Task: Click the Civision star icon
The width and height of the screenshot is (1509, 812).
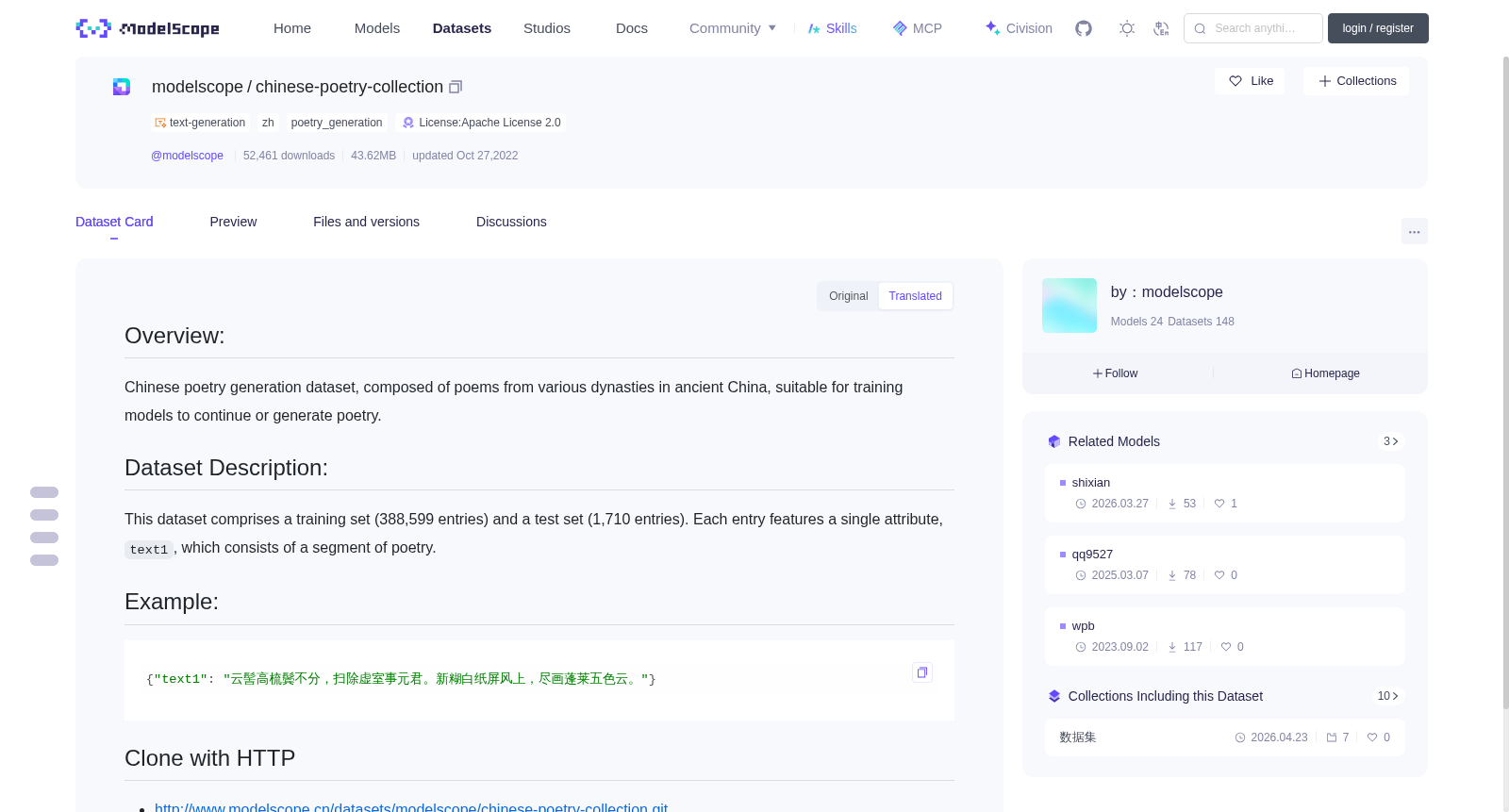Action: coord(992,28)
